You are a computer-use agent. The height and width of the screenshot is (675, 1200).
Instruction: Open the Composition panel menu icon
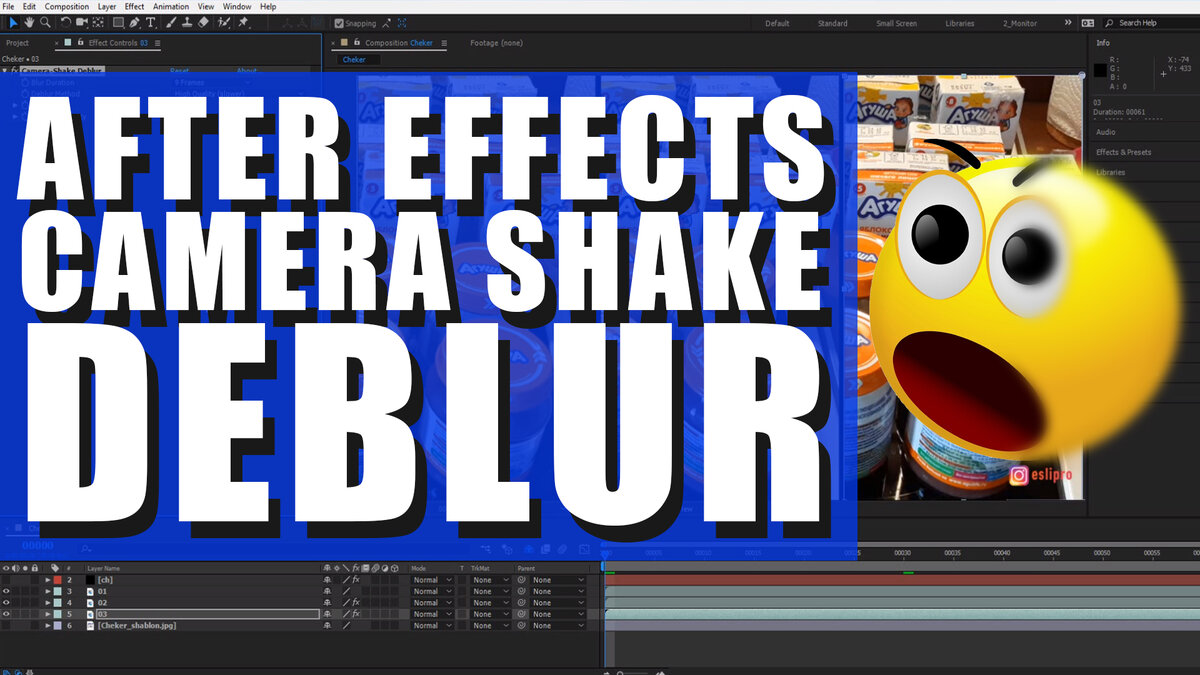coord(444,43)
